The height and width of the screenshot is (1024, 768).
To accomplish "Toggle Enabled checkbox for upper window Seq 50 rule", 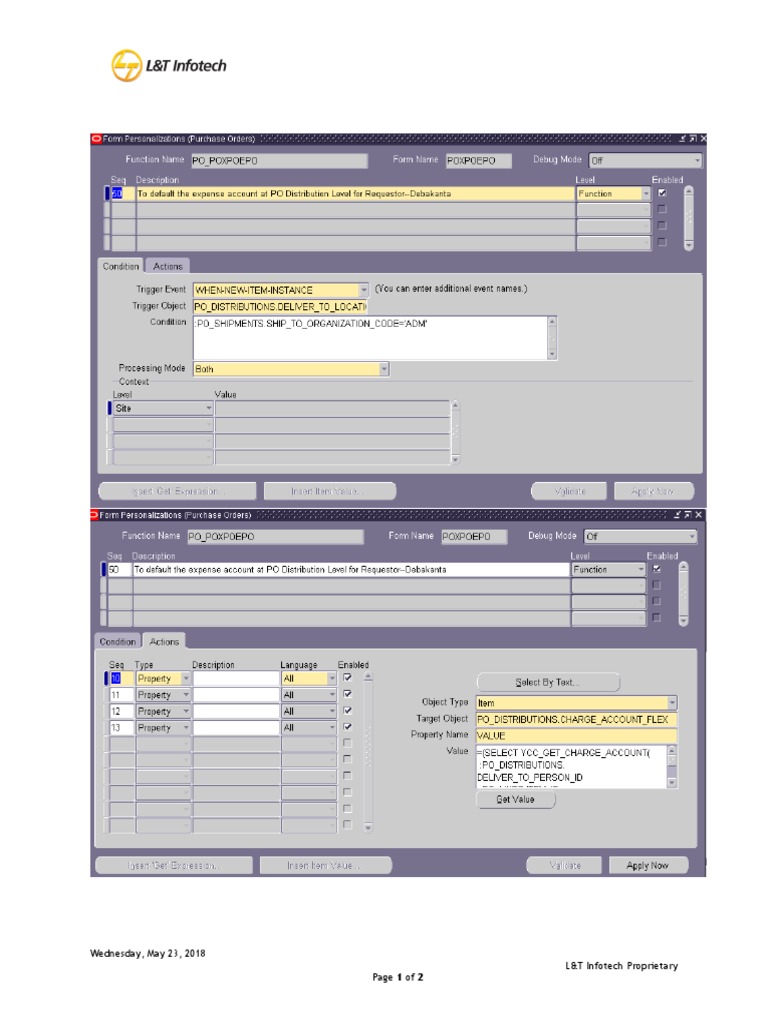I will (662, 193).
